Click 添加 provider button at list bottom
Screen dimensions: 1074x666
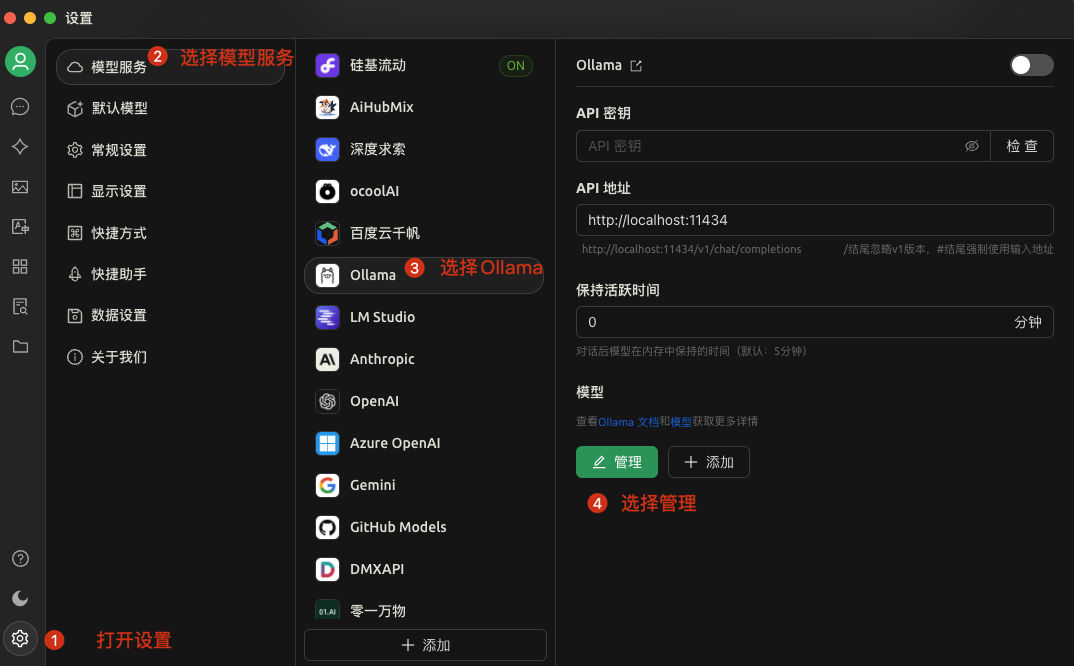(x=425, y=645)
